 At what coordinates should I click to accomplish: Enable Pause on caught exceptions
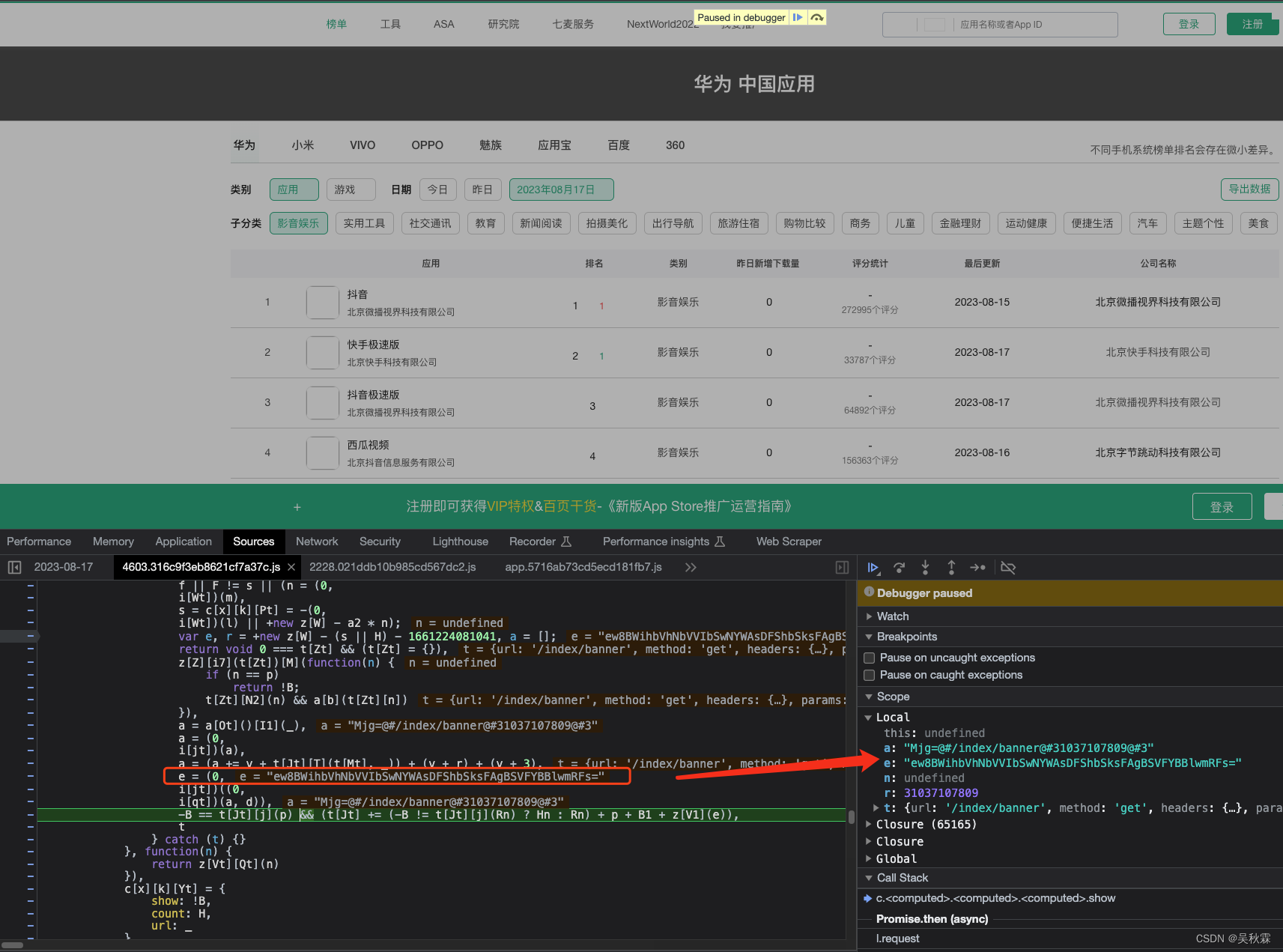point(869,675)
